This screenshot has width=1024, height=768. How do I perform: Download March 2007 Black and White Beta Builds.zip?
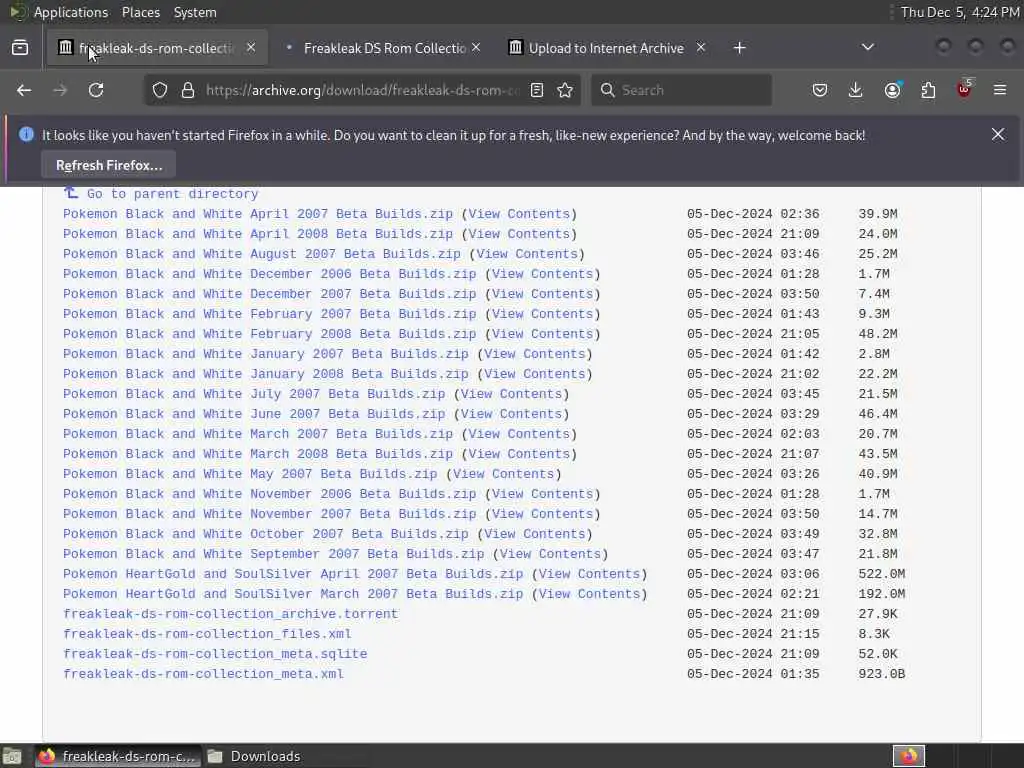pyautogui.click(x=258, y=434)
